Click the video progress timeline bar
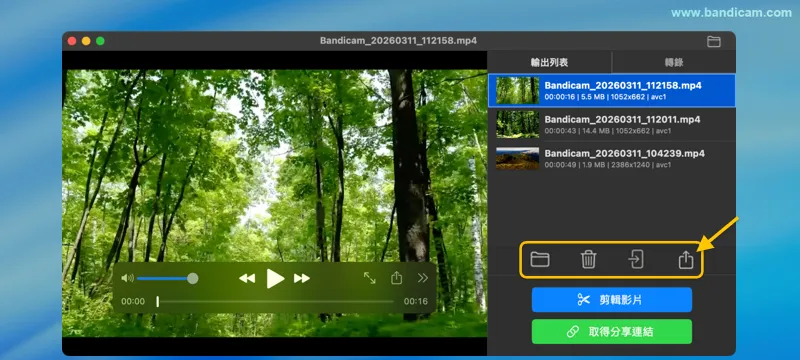Screen dimensions: 800x360 click(276, 301)
